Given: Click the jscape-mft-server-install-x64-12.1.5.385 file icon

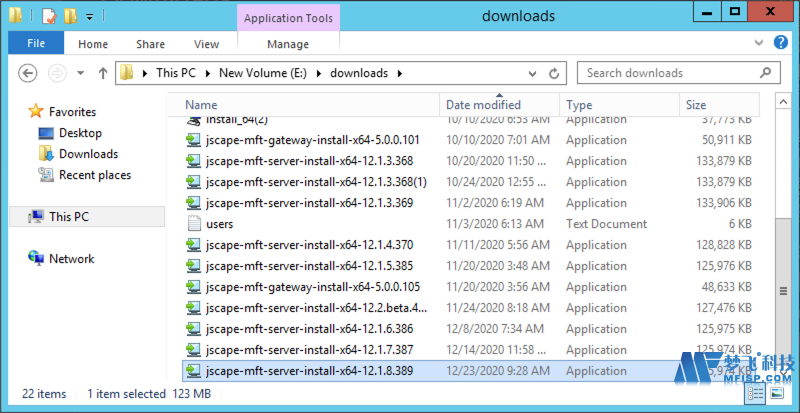Looking at the screenshot, I should pos(193,265).
